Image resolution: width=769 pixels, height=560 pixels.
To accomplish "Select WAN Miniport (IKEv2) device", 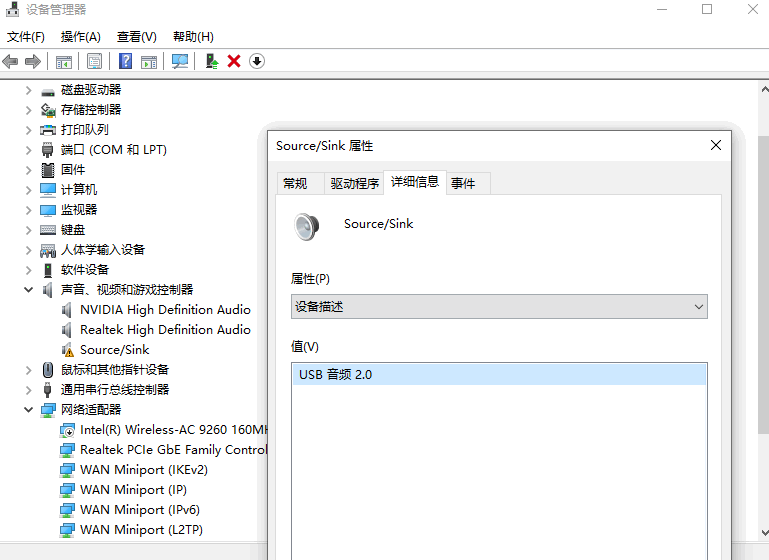I will pos(144,470).
